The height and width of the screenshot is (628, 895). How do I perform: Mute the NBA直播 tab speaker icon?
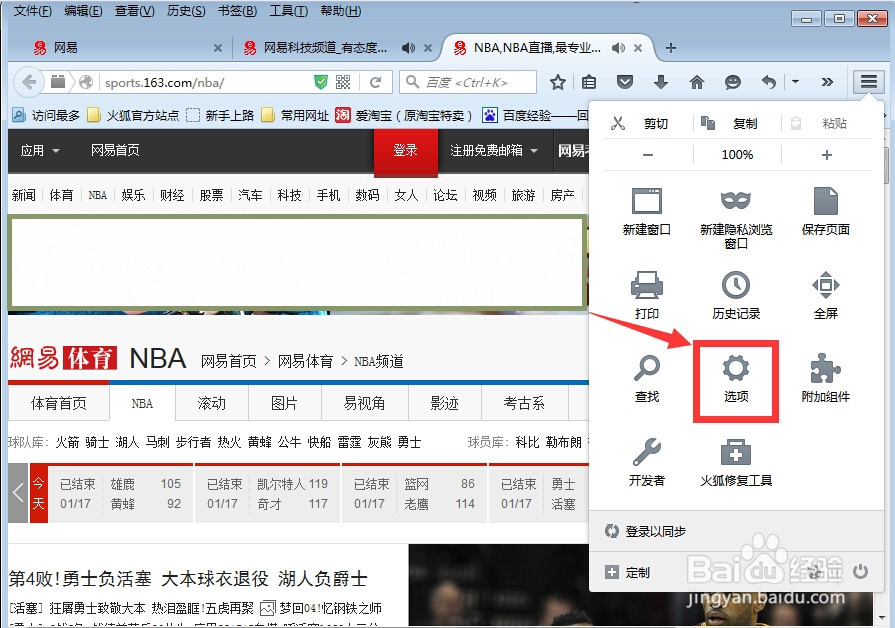point(618,48)
